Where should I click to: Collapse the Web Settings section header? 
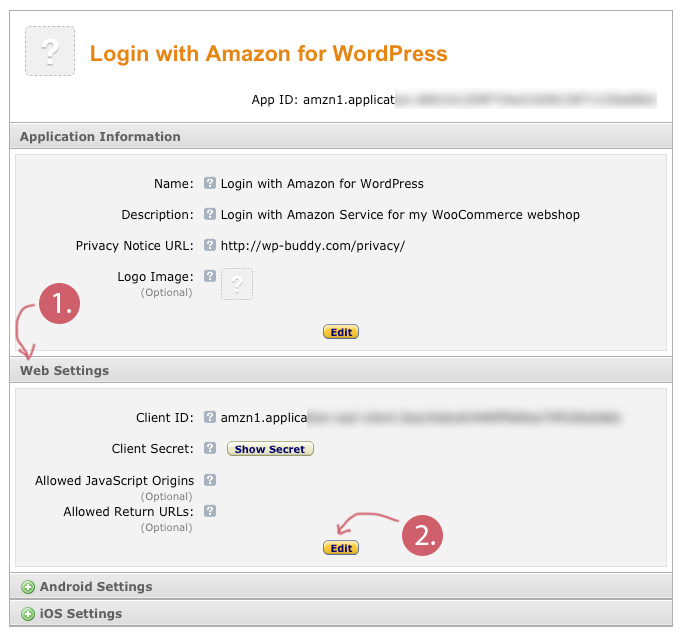(65, 371)
